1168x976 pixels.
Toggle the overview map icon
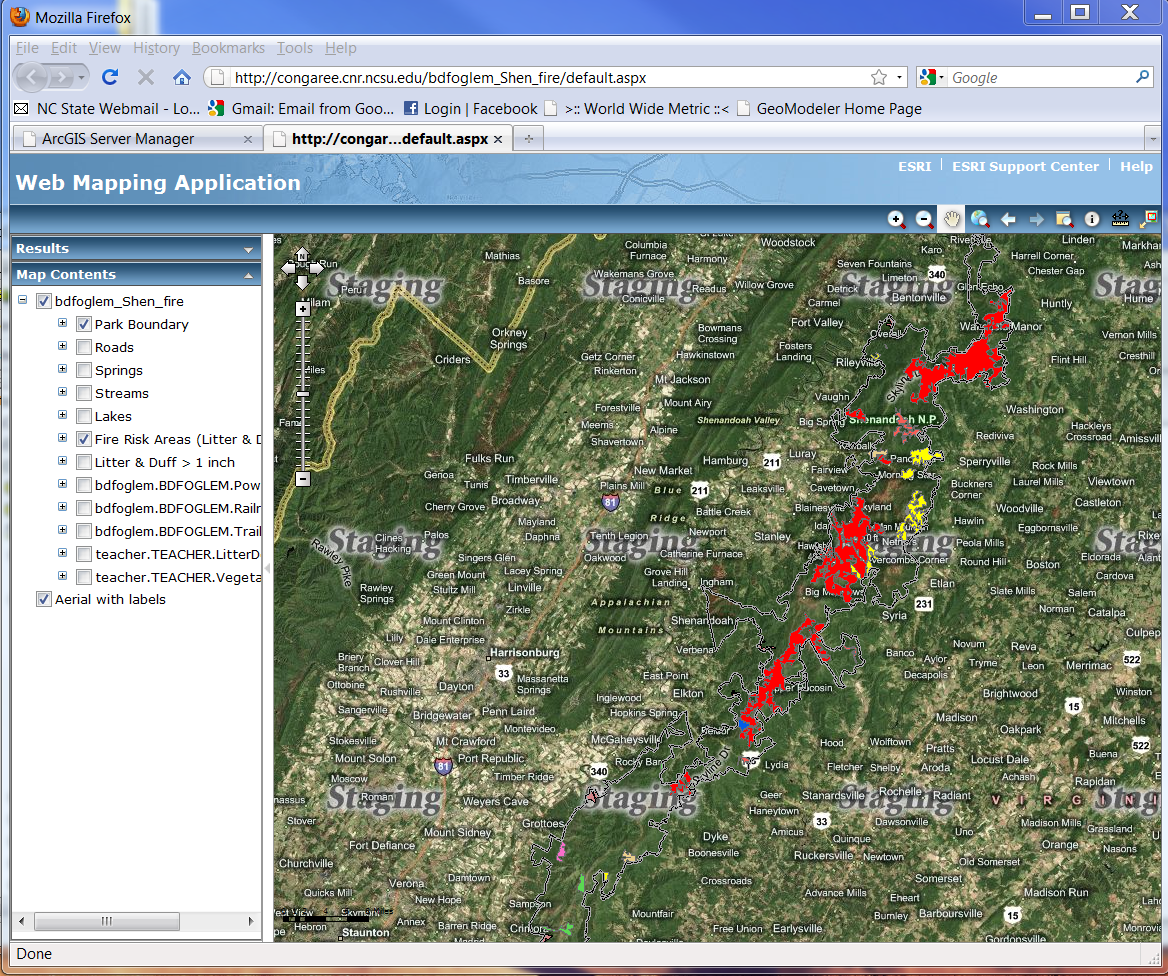click(1148, 219)
